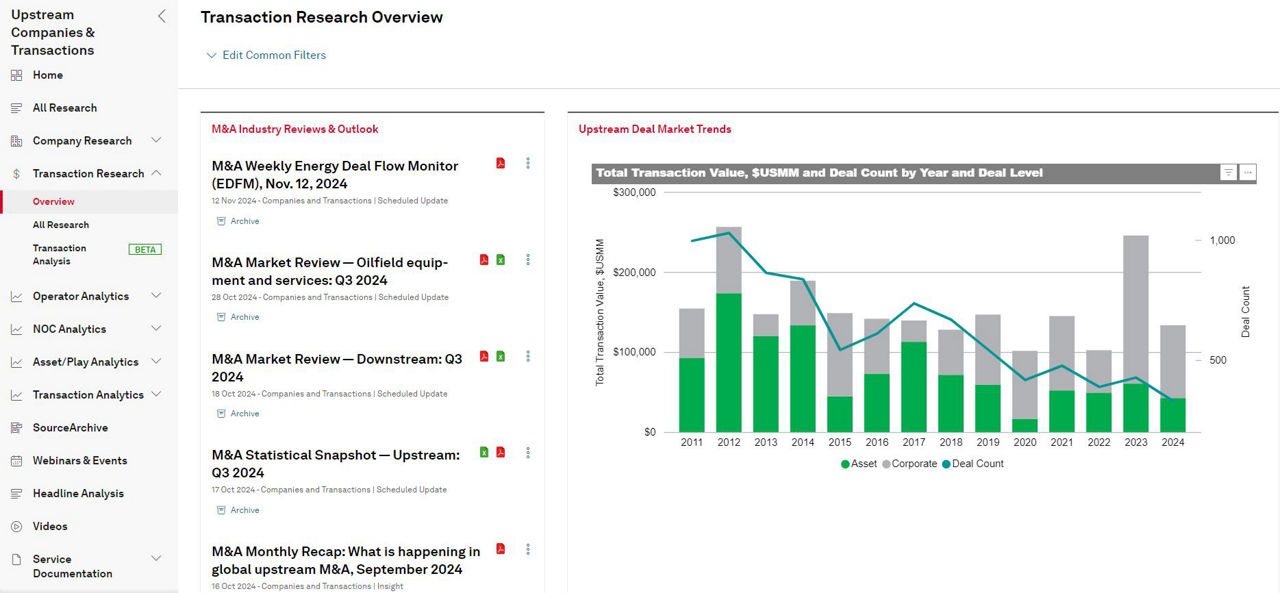Download PDF of Weekly Energy Deal Flow Monitor
Image resolution: width=1280 pixels, height=593 pixels.
tap(501, 163)
